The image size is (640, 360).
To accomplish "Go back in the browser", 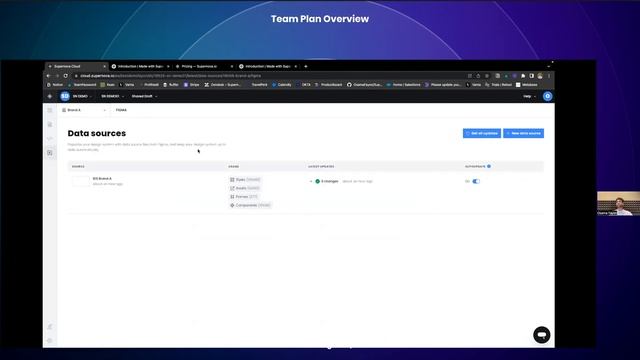I will (x=48, y=76).
